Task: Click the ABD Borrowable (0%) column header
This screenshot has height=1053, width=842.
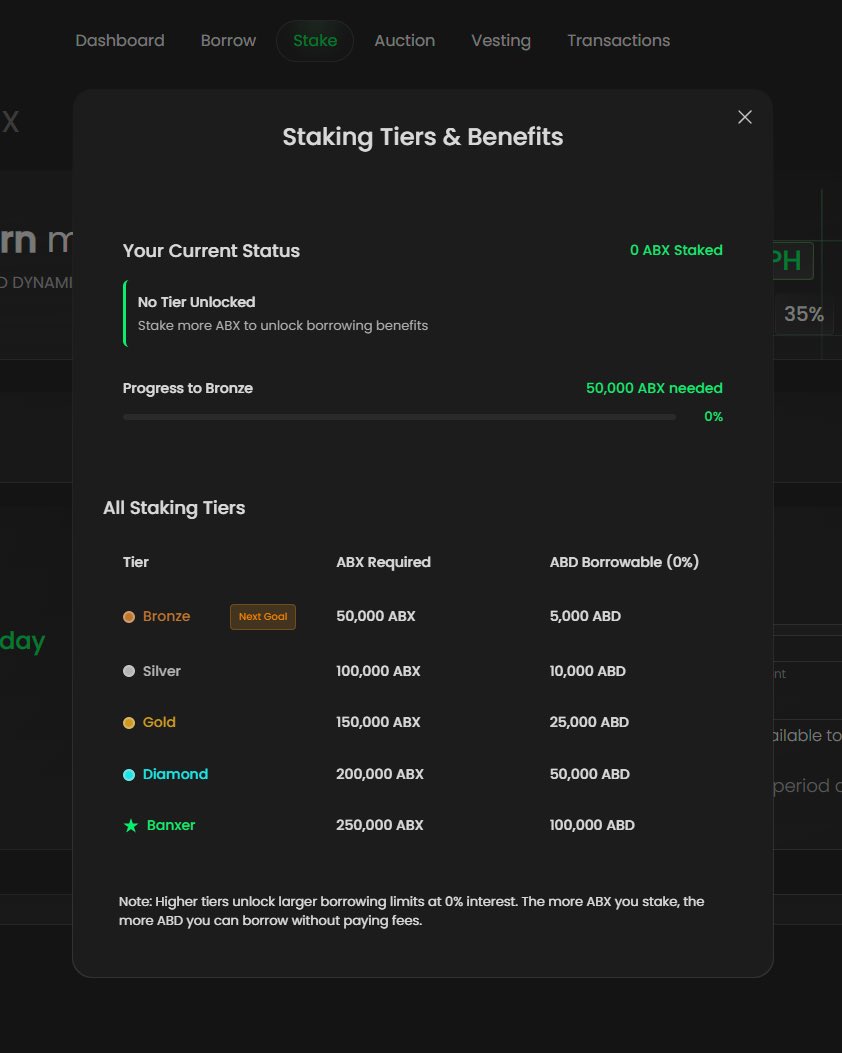Action: 624,562
